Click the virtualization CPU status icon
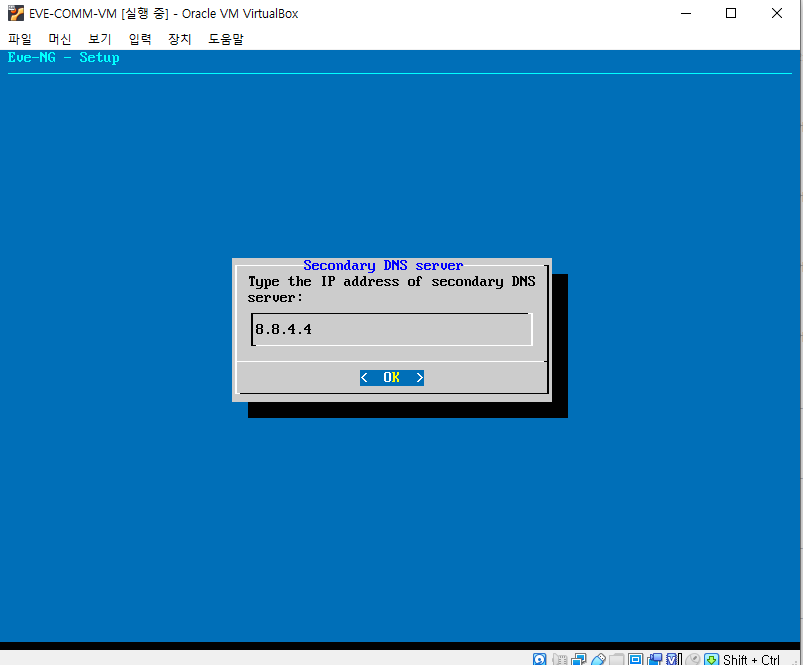The image size is (803, 665). 673,659
